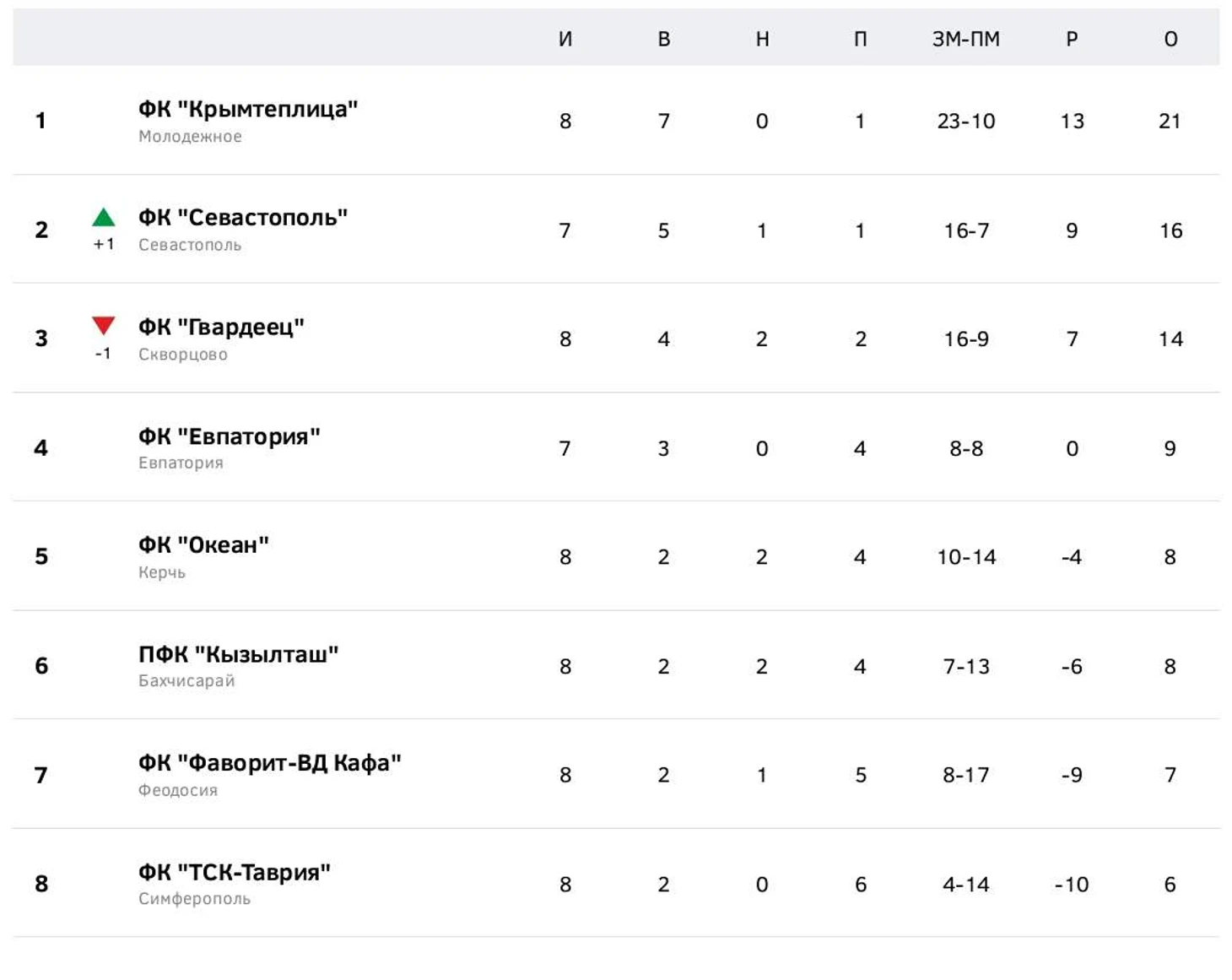The height and width of the screenshot is (980, 1232).
Task: Open the ФК "Евпатория" team page
Action: (230, 436)
